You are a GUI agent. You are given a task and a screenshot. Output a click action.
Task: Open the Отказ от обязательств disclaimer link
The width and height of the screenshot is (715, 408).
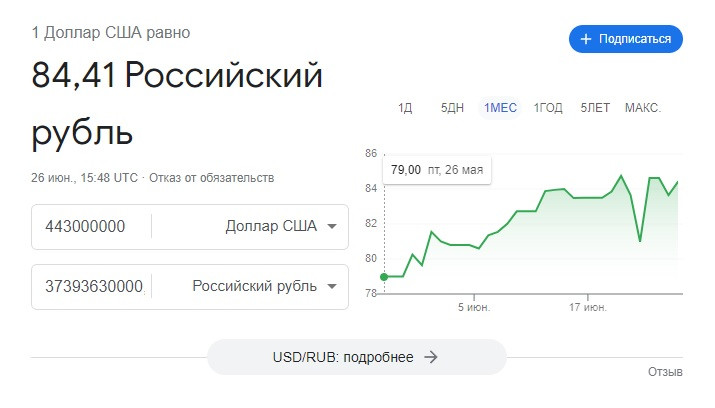tap(212, 178)
